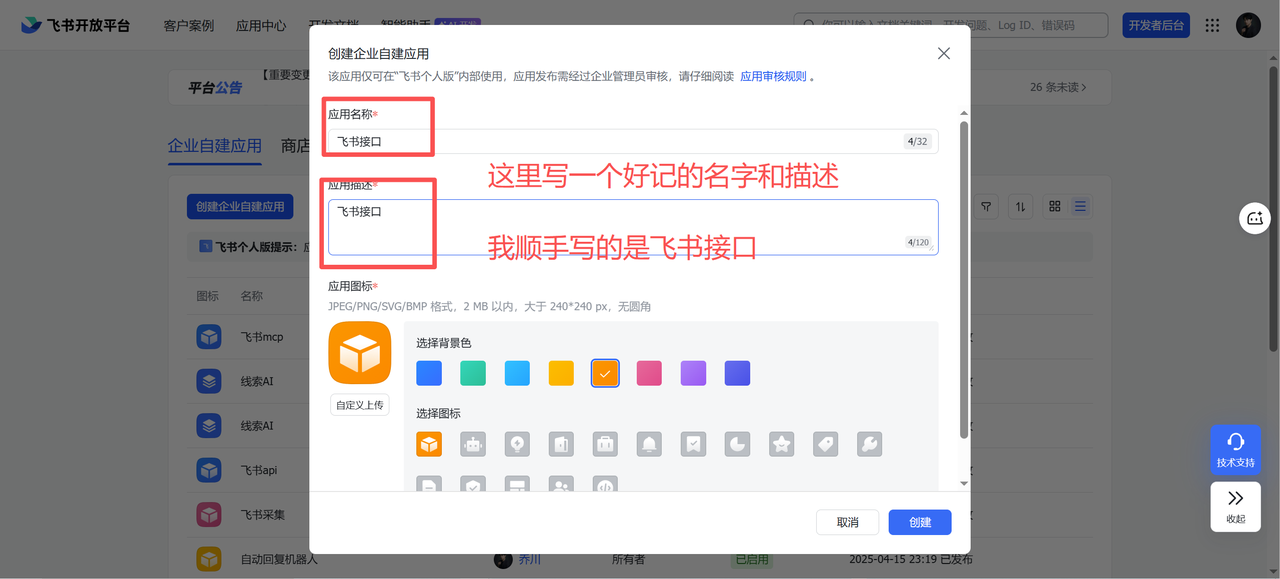Click the 自定义上传 button
The height and width of the screenshot is (579, 1280).
[x=360, y=405]
